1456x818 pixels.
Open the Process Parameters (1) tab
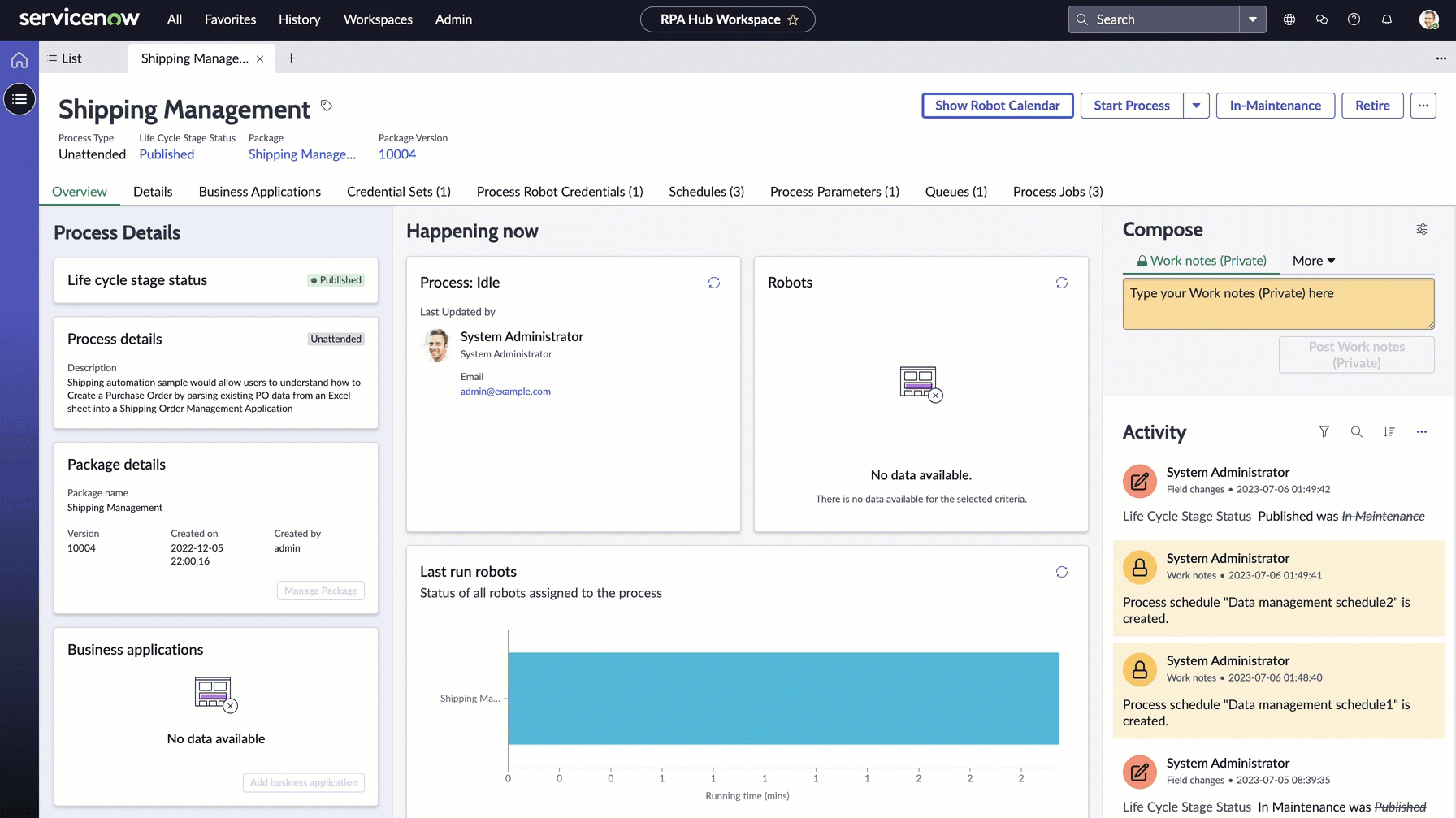tap(834, 192)
